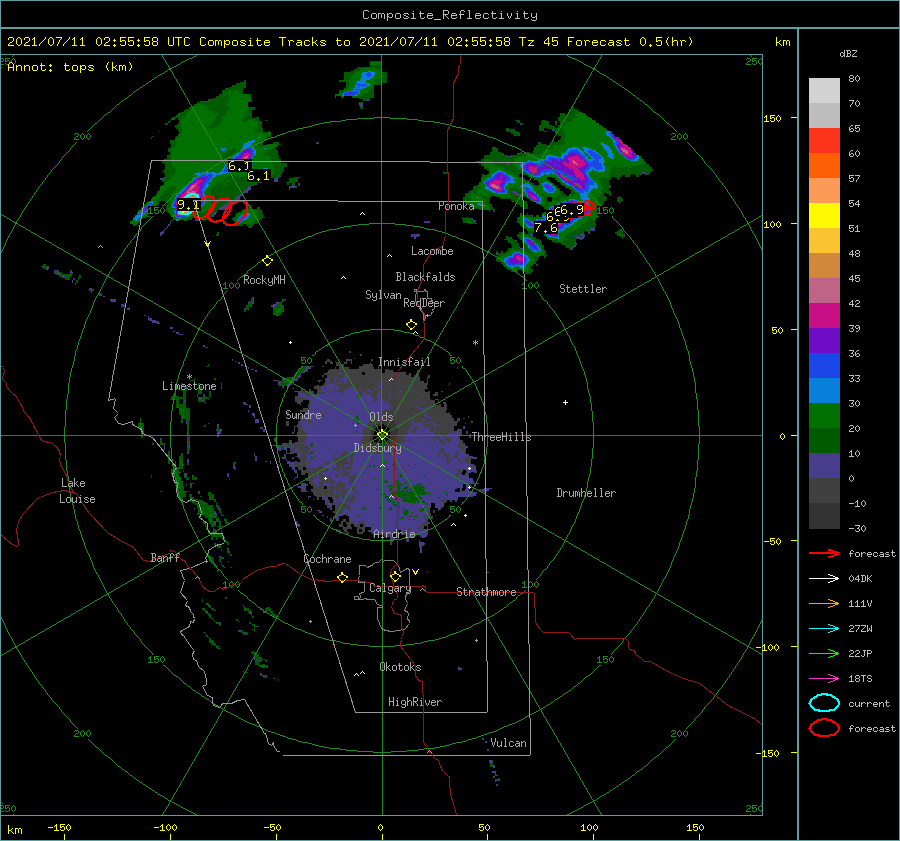This screenshot has width=900, height=841.
Task: Click the cyan current ellipse legend icon
Action: pyautogui.click(x=824, y=703)
